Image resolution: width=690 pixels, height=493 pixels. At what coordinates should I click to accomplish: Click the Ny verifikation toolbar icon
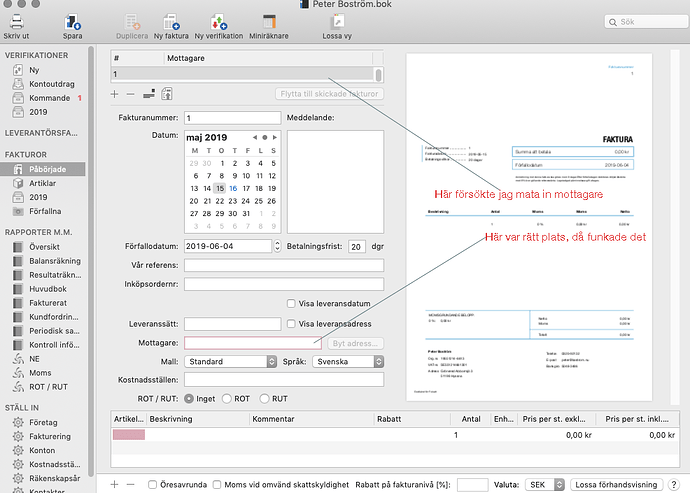[x=219, y=22]
